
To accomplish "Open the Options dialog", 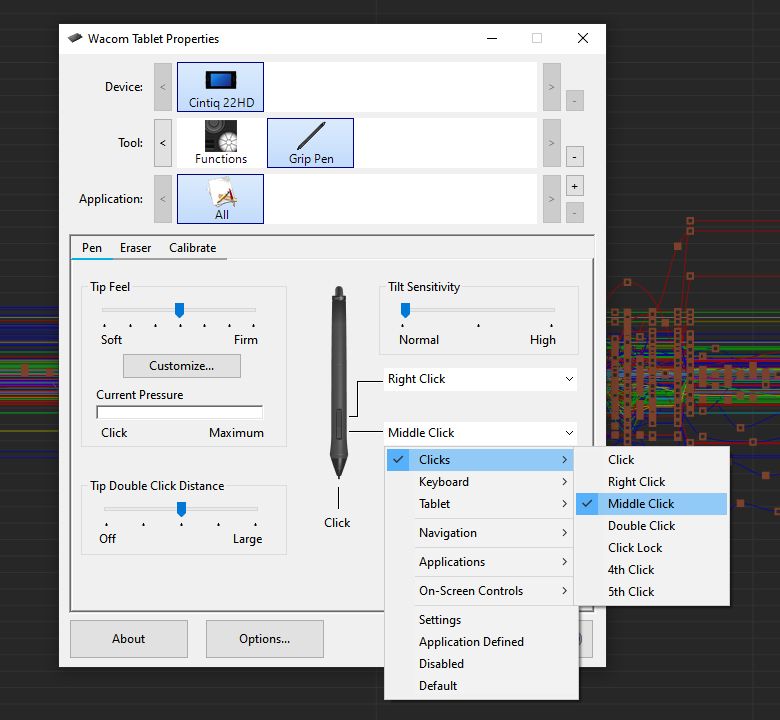I will click(x=265, y=639).
